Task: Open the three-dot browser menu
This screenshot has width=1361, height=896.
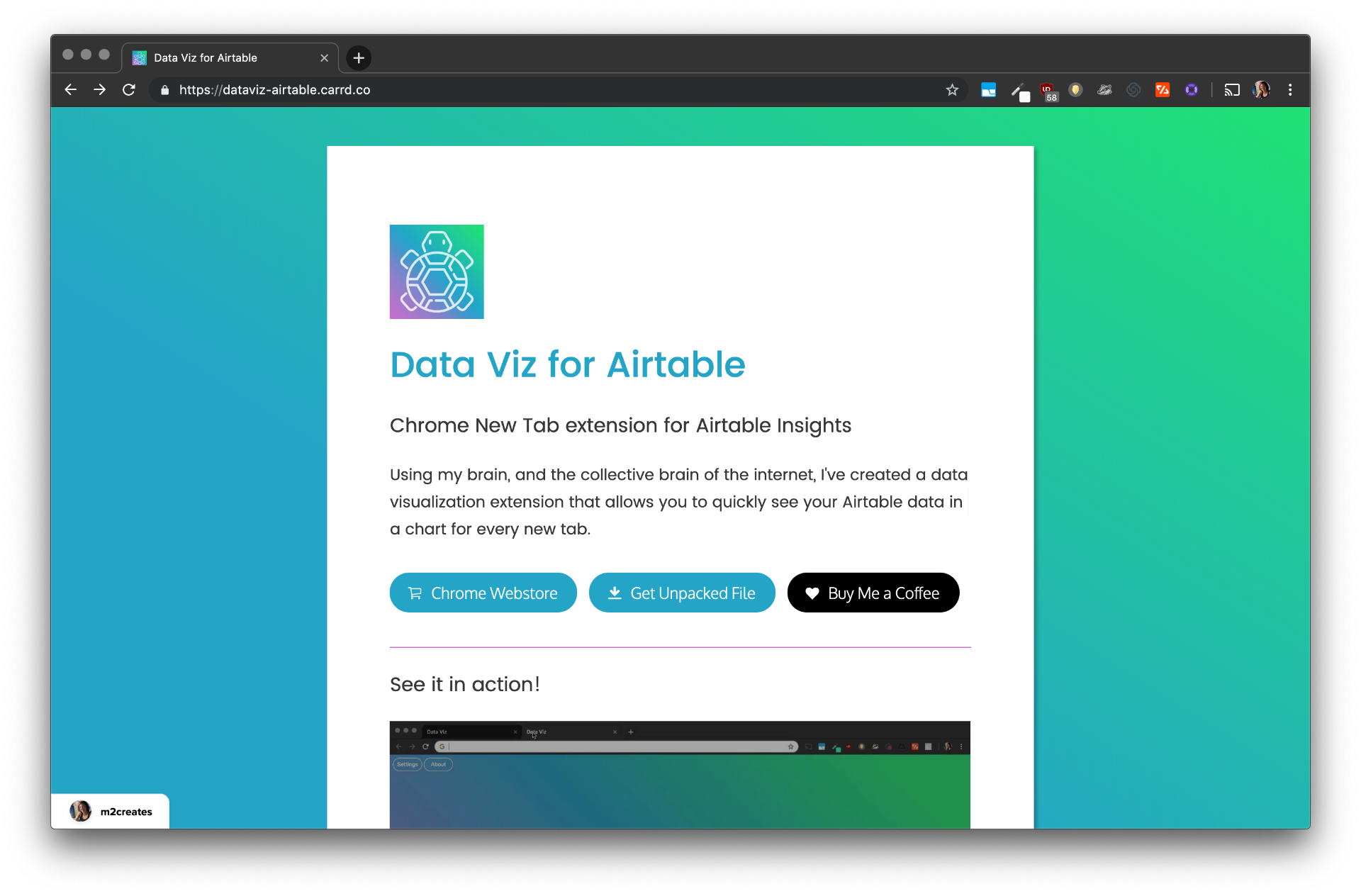Action: click(x=1290, y=90)
